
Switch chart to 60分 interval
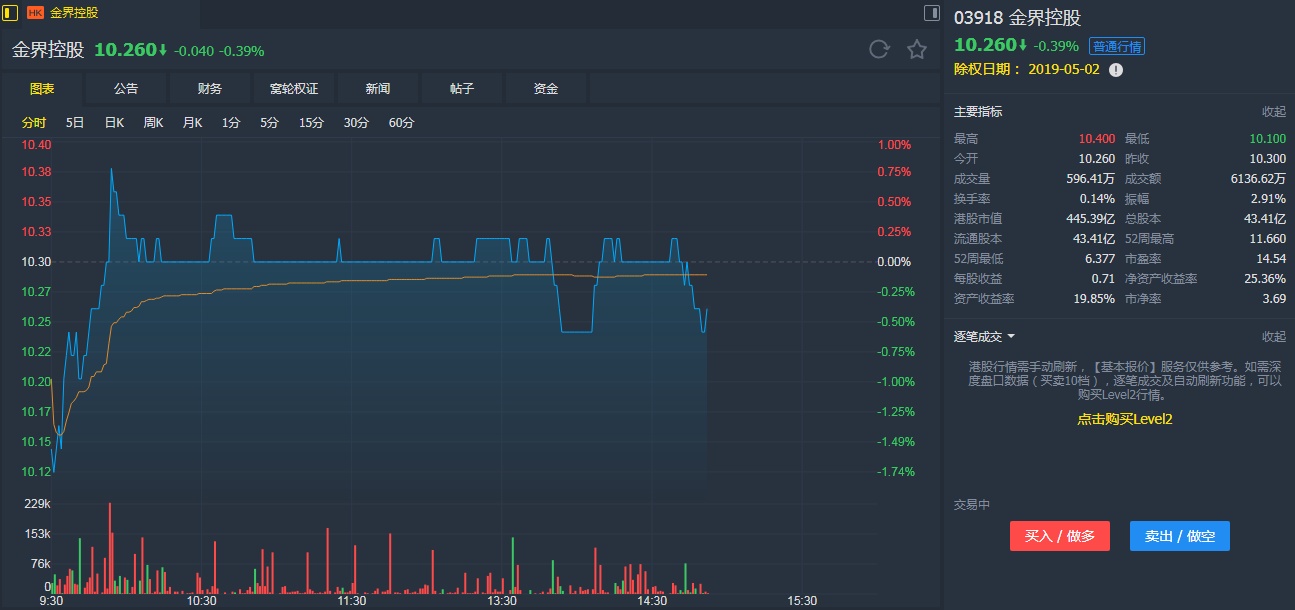click(401, 123)
